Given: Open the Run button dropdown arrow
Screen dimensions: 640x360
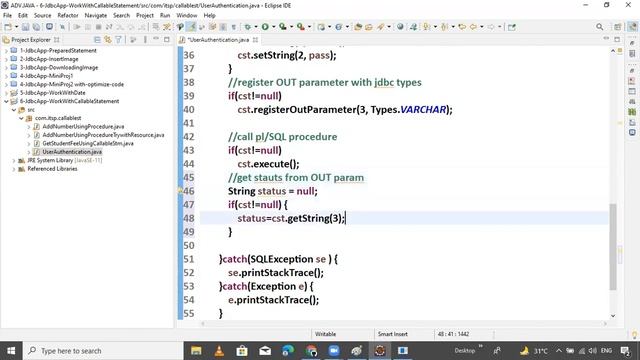Looking at the screenshot, I should [x=273, y=27].
